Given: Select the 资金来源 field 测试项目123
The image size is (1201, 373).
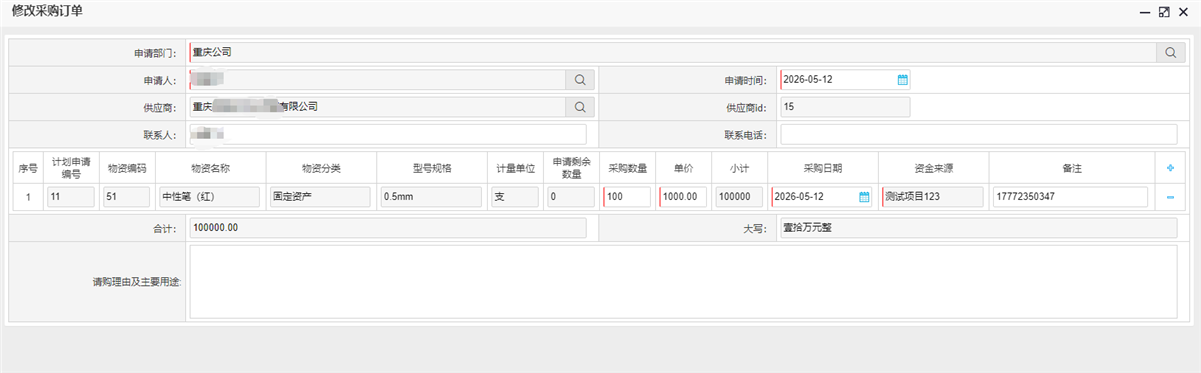Looking at the screenshot, I should (933, 197).
